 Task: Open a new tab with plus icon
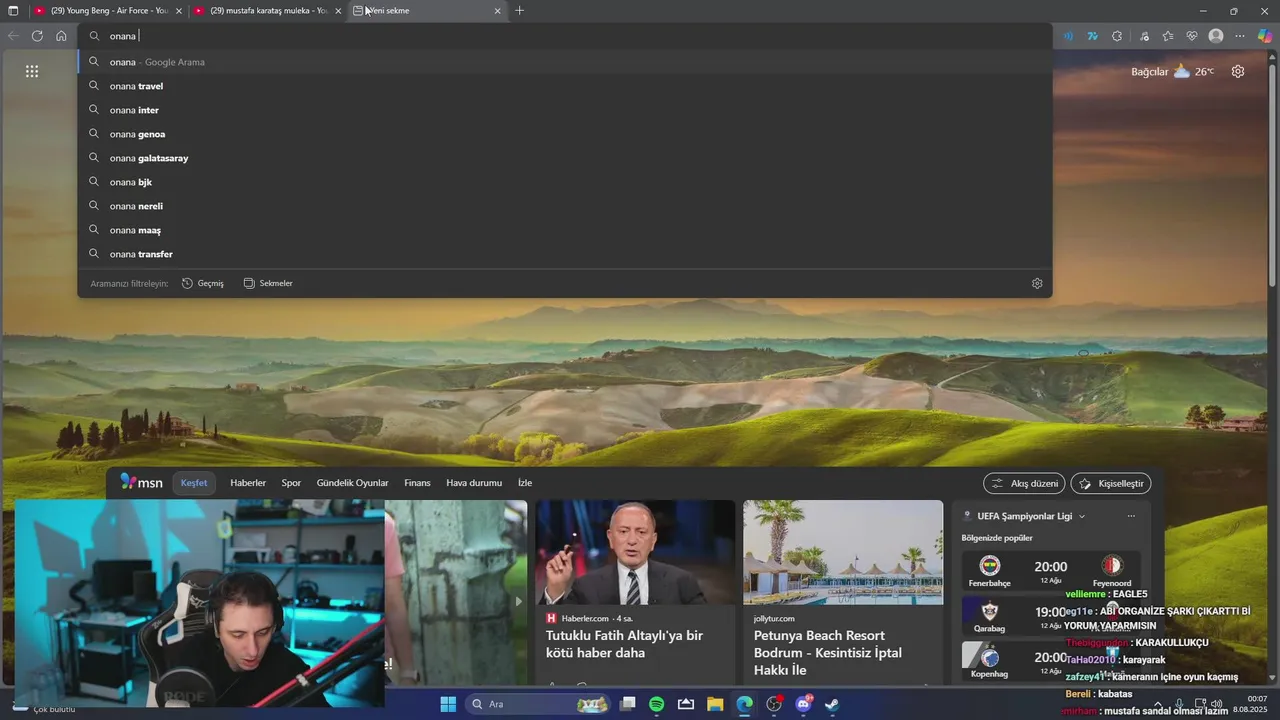click(519, 11)
